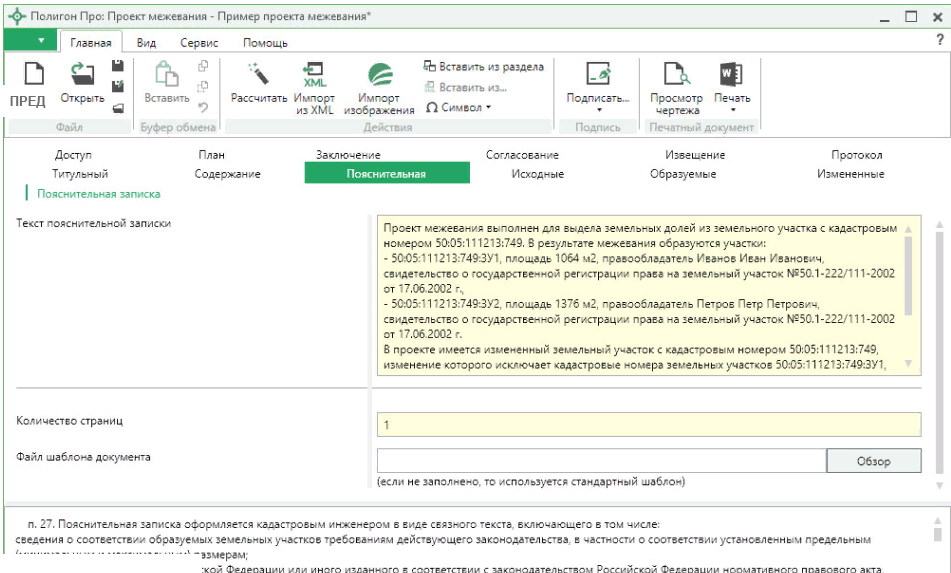Click the Количество страниц input field
This screenshot has height=573, width=951.
tap(648, 425)
